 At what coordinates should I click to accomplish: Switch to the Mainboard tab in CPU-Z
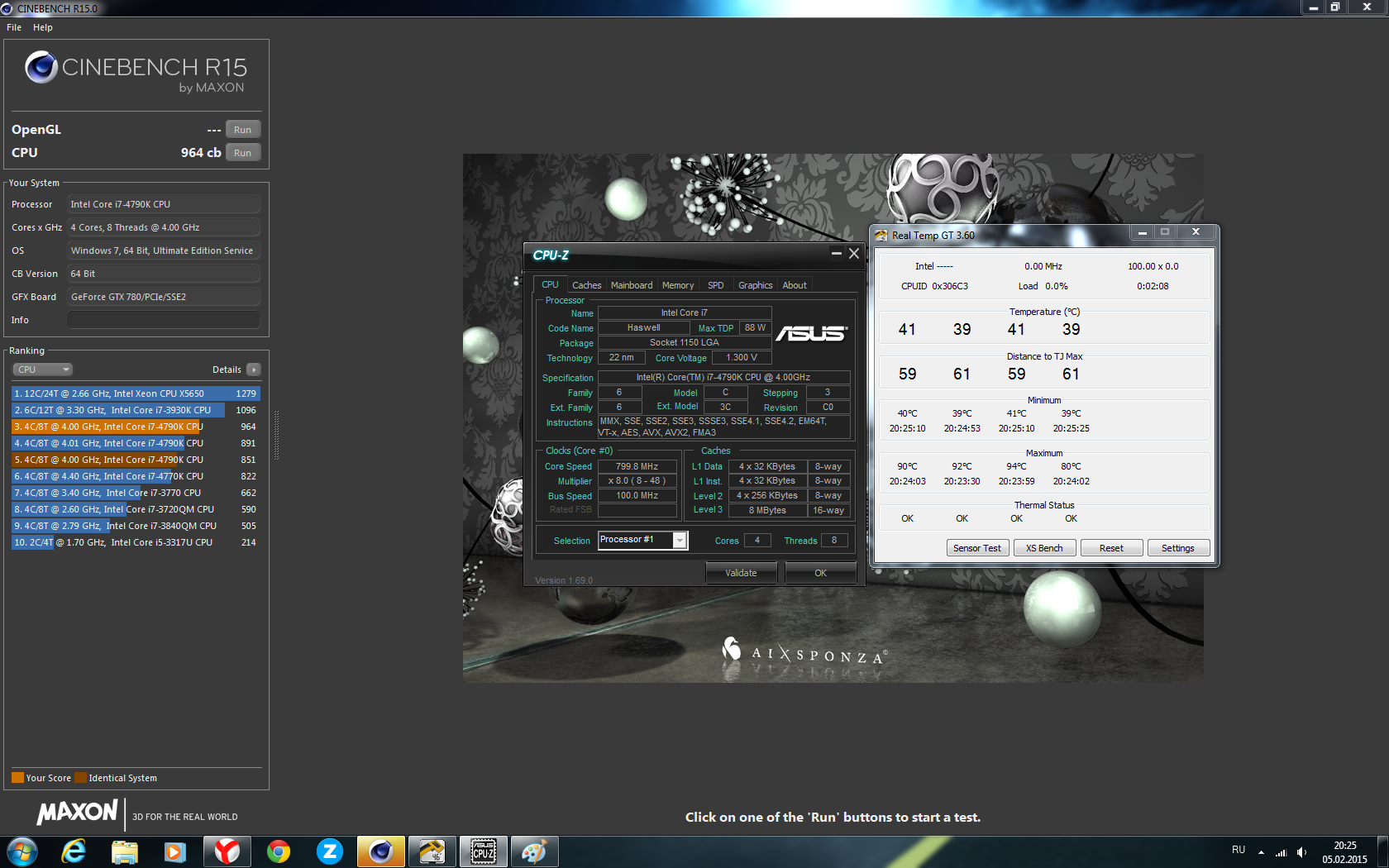(632, 285)
